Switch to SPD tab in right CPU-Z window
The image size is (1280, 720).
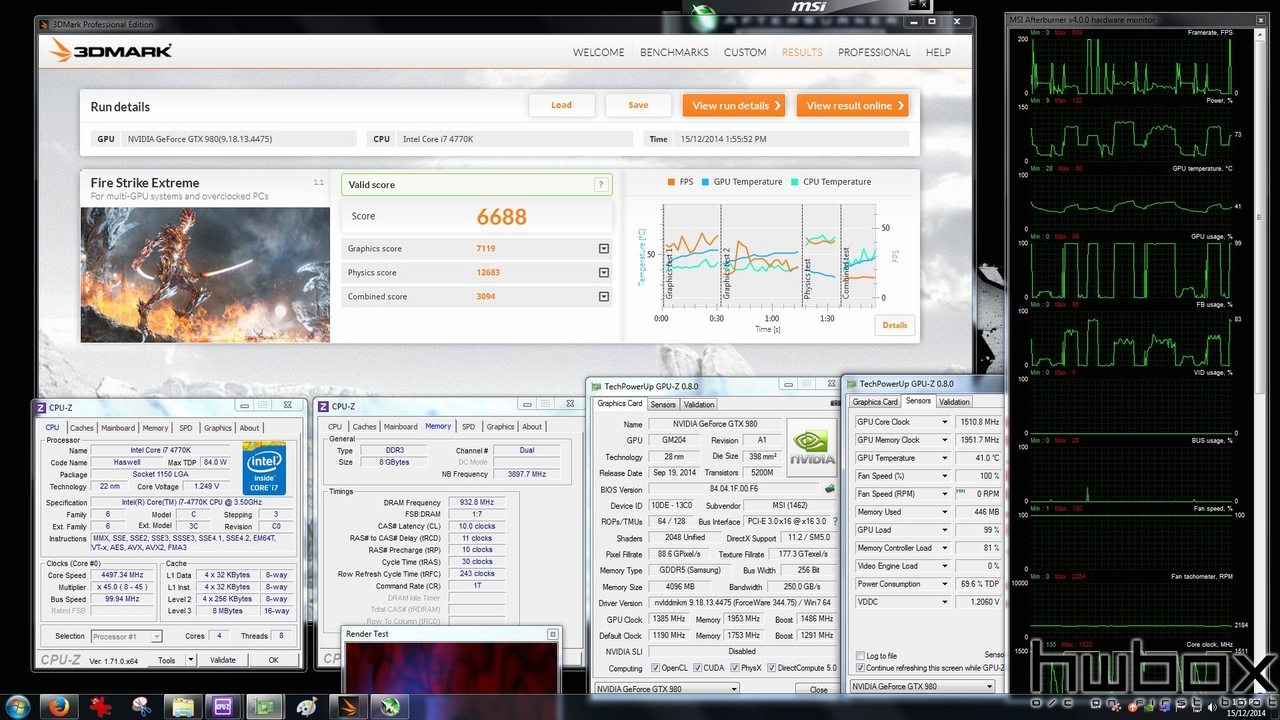coord(468,426)
